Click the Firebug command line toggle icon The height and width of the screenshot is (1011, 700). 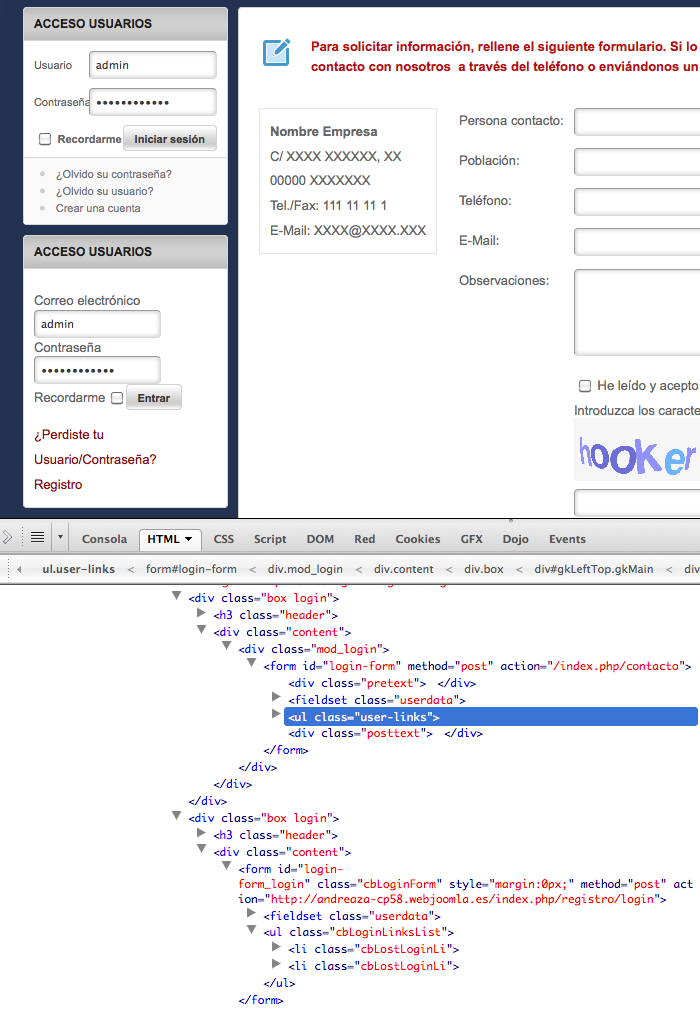click(x=8, y=537)
